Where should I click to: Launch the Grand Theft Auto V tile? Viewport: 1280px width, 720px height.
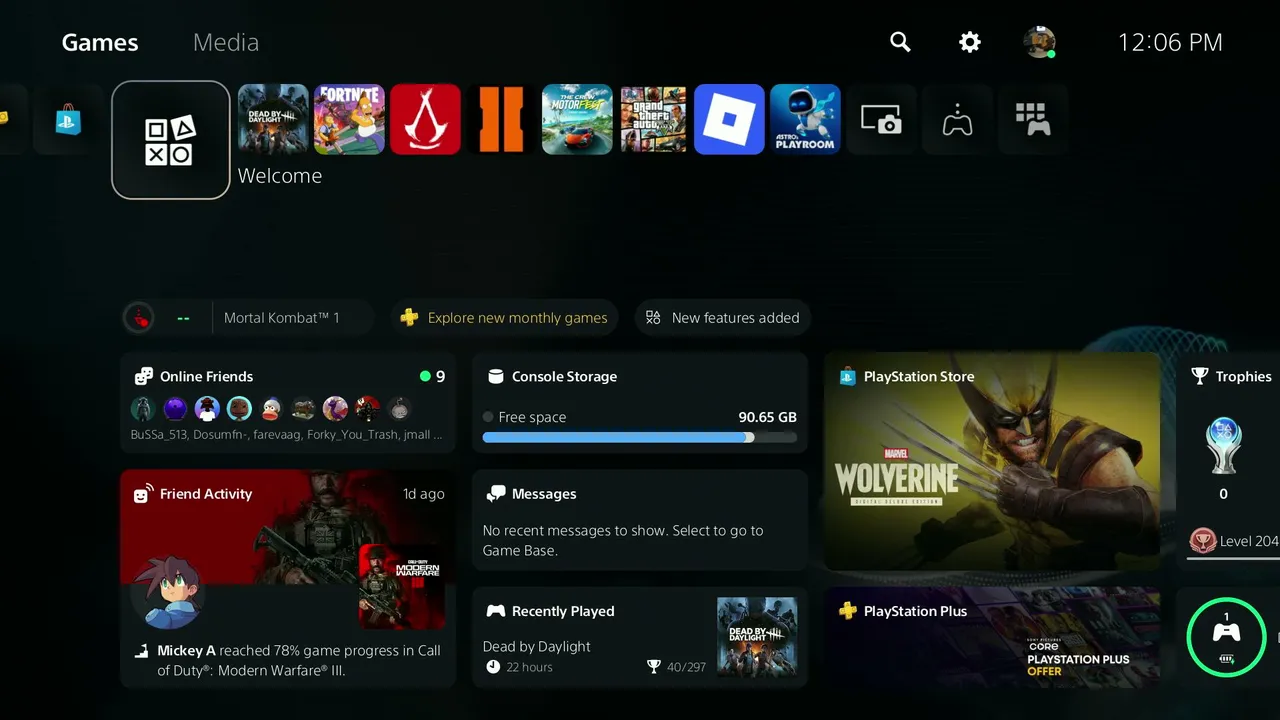click(x=653, y=120)
